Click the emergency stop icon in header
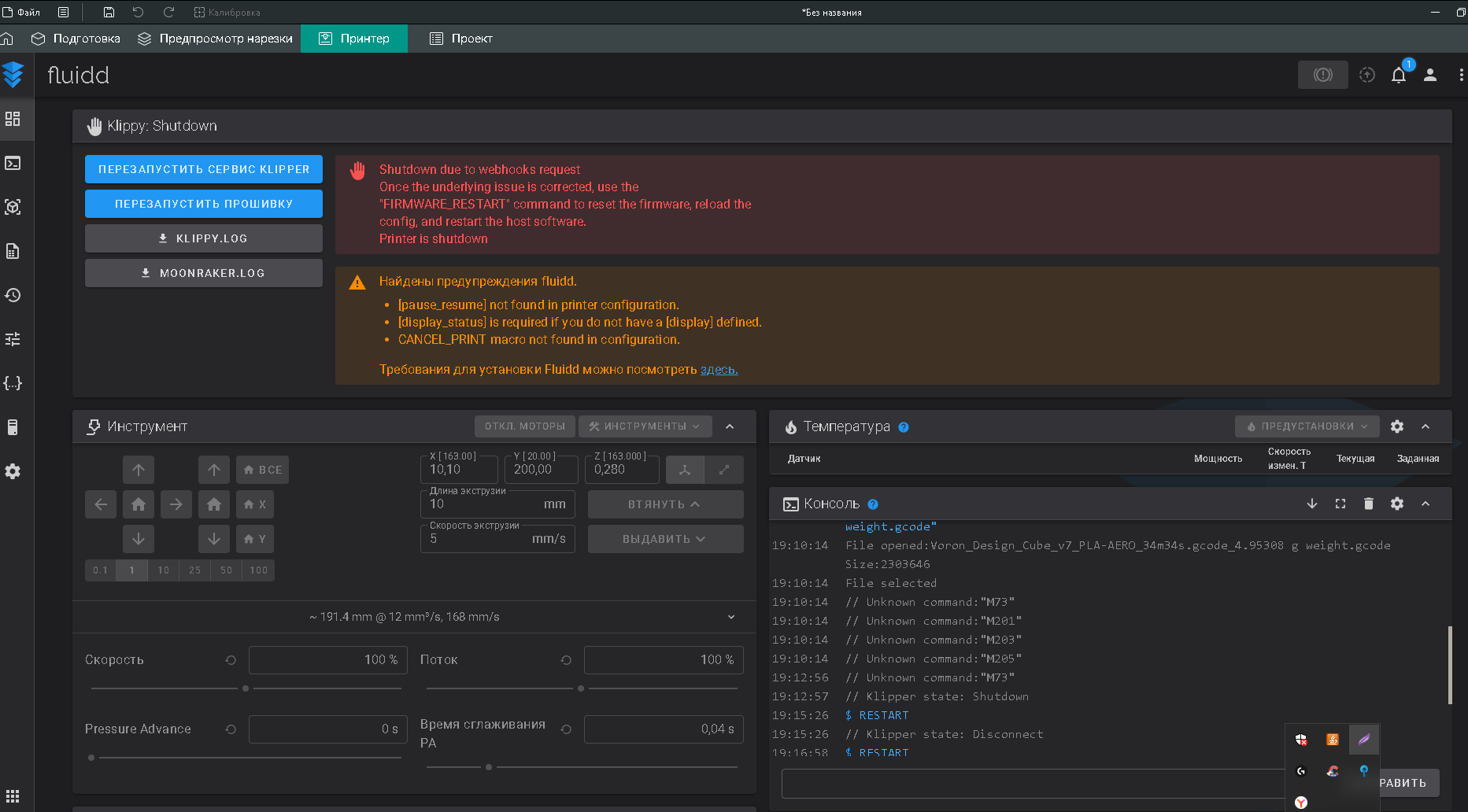The width and height of the screenshot is (1468, 812). [1322, 75]
